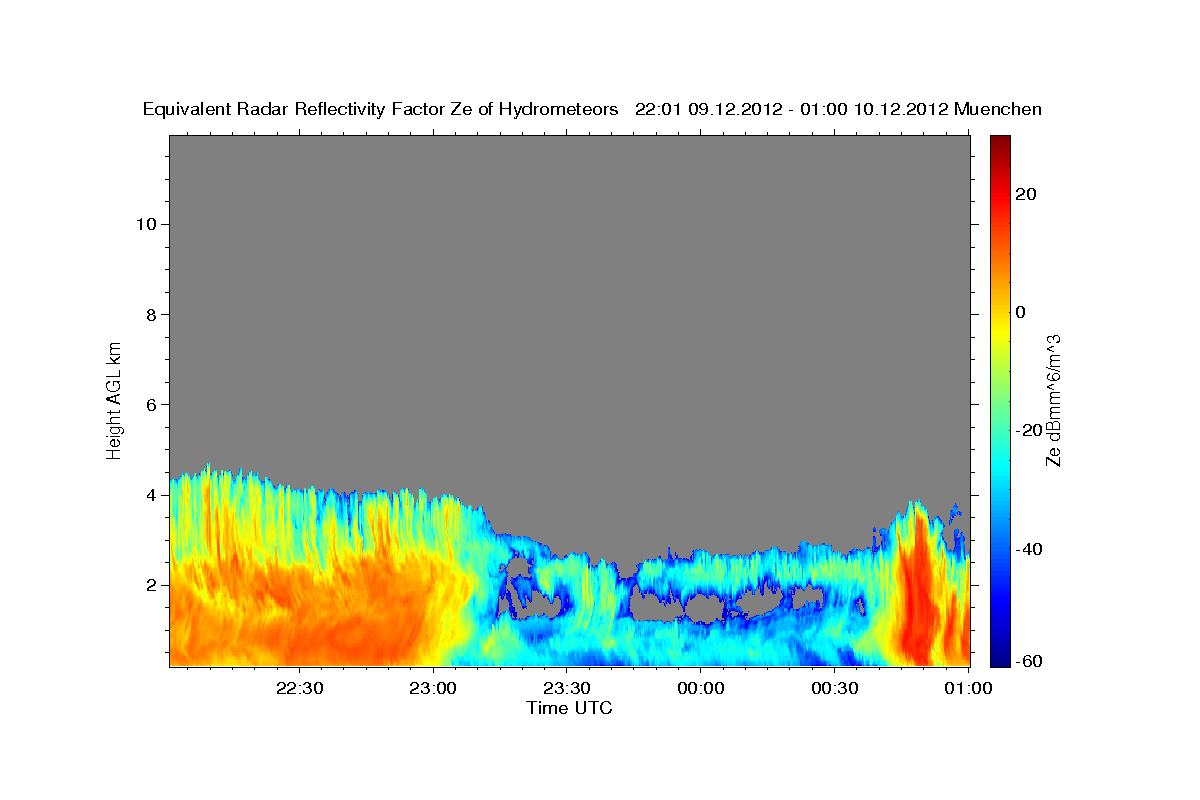Click the '01:00' time tick label
Viewport: 1200px width, 800px height.
(x=968, y=688)
